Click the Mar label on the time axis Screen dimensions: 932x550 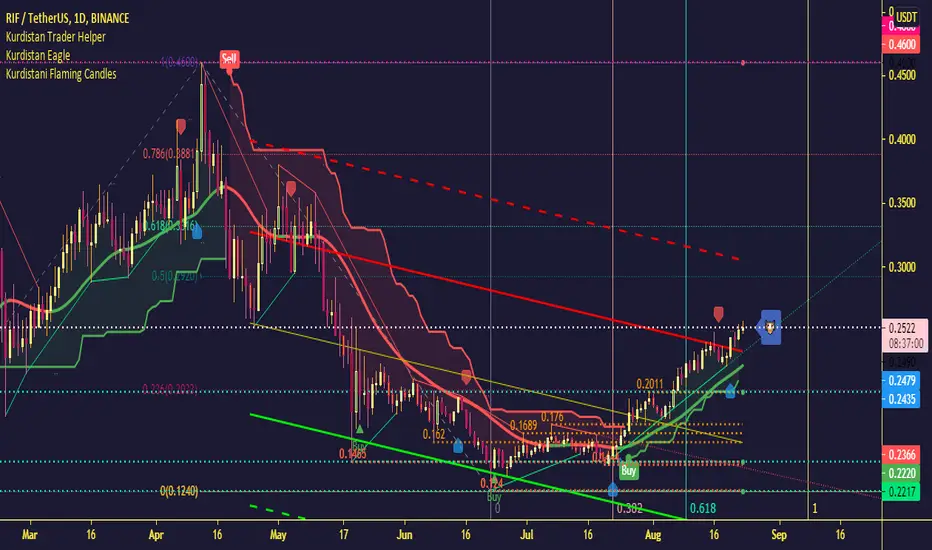[29, 535]
